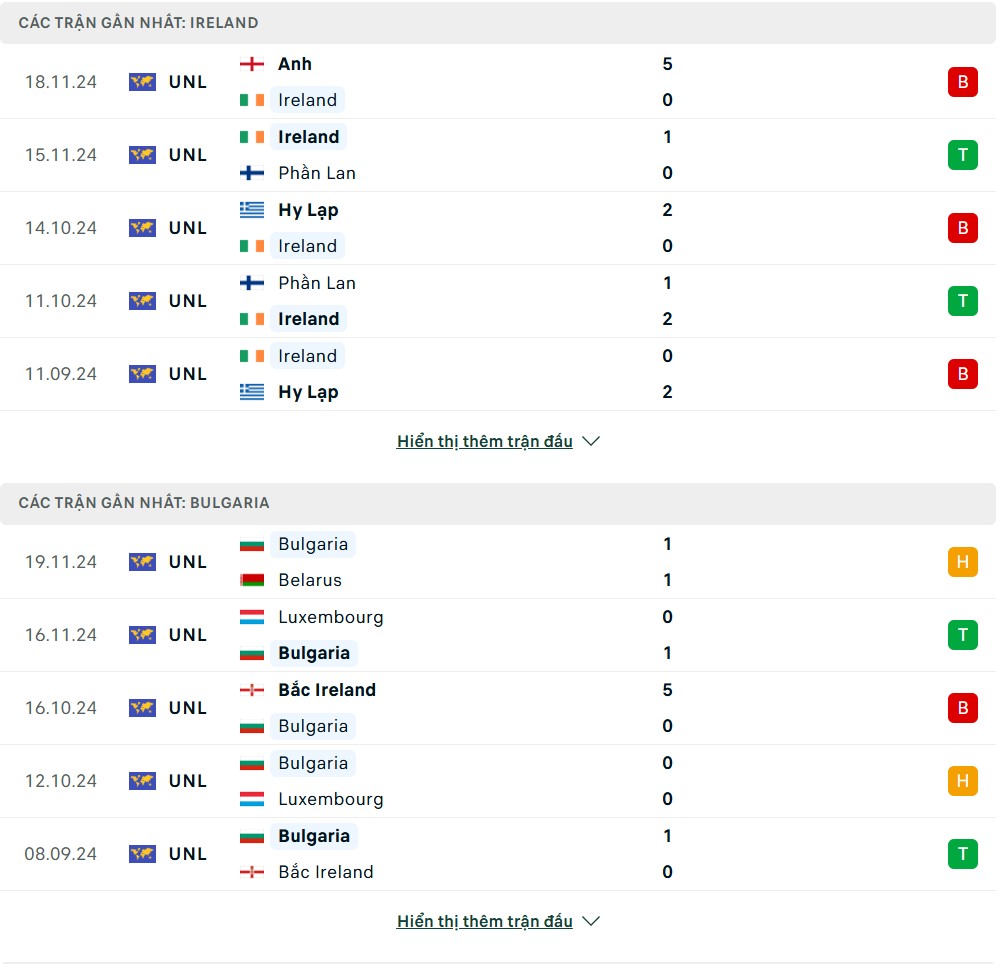Viewport: 997px width, 964px height.
Task: Click the Belarus flag icon
Action: [252, 580]
